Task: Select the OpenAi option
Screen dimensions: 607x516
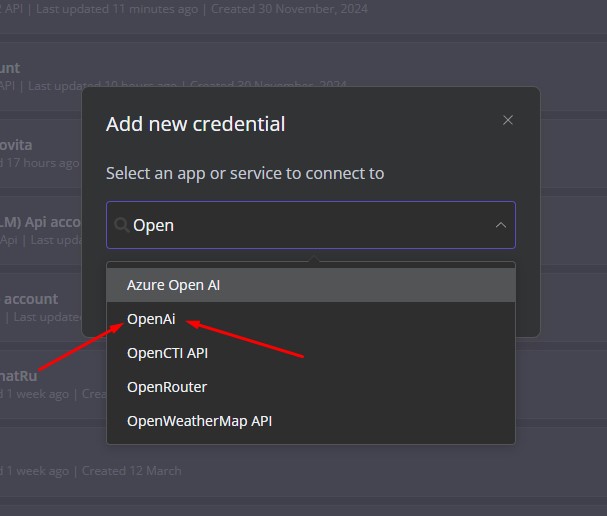Action: (310, 319)
